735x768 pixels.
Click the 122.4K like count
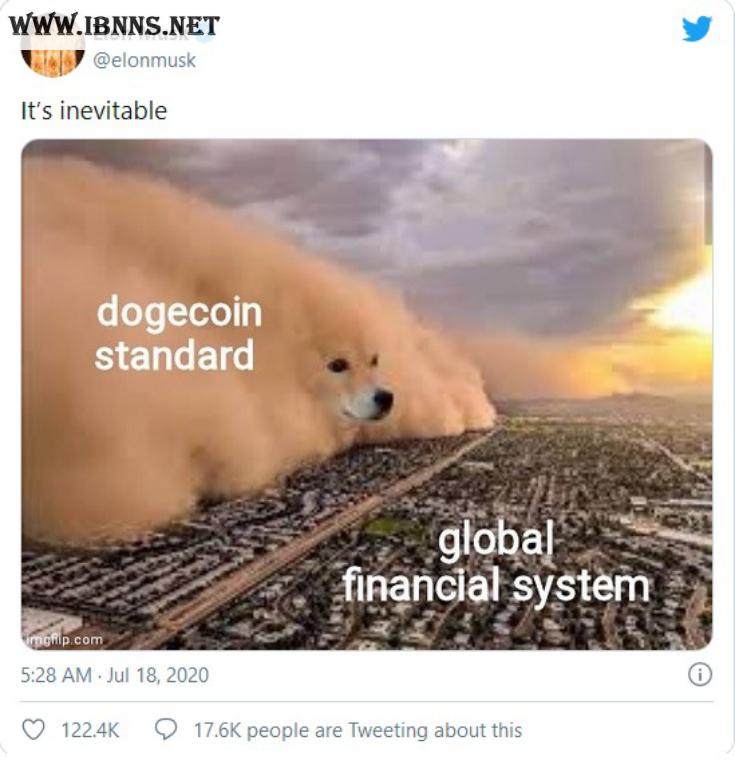[90, 730]
